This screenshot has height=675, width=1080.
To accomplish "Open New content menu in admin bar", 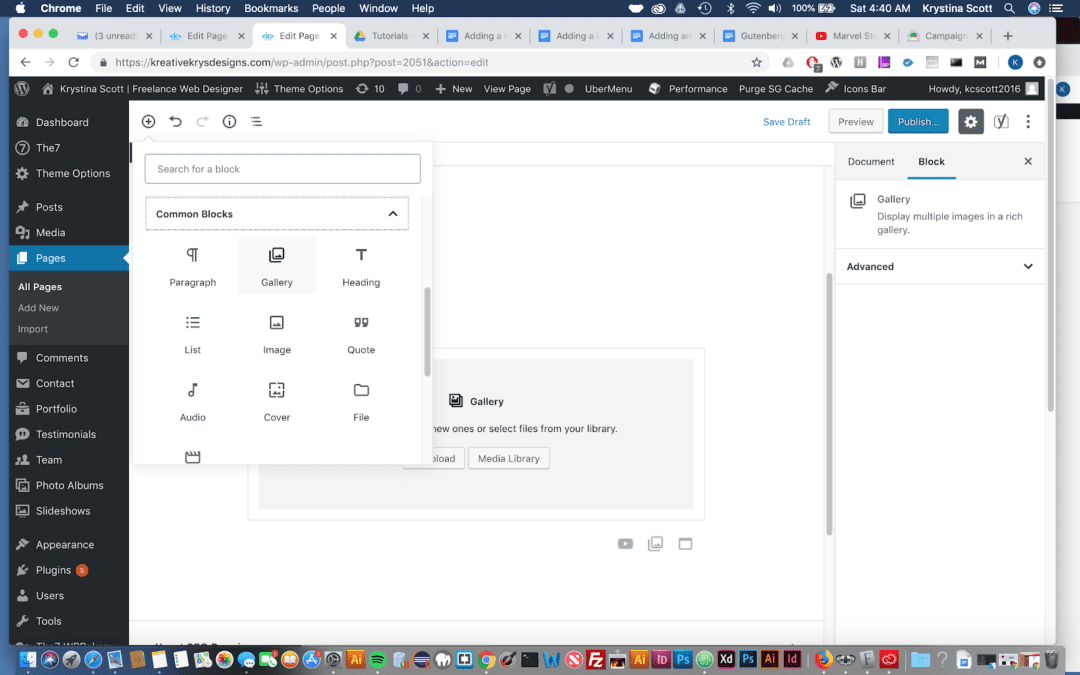I will click(453, 89).
